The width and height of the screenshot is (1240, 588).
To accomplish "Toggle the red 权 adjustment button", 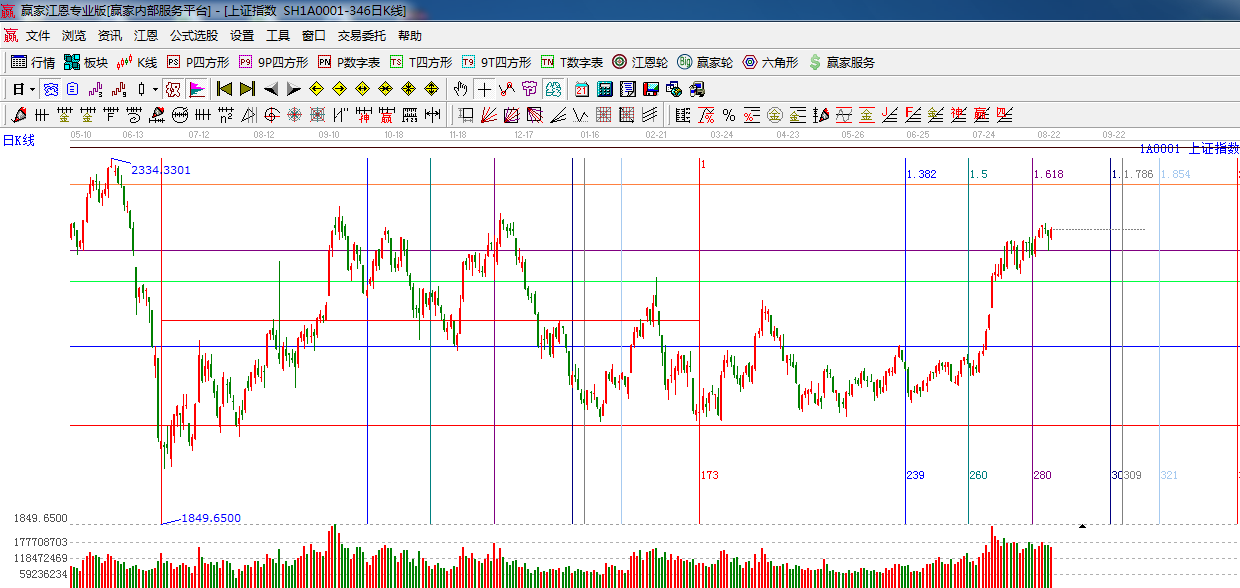I will [x=173, y=89].
